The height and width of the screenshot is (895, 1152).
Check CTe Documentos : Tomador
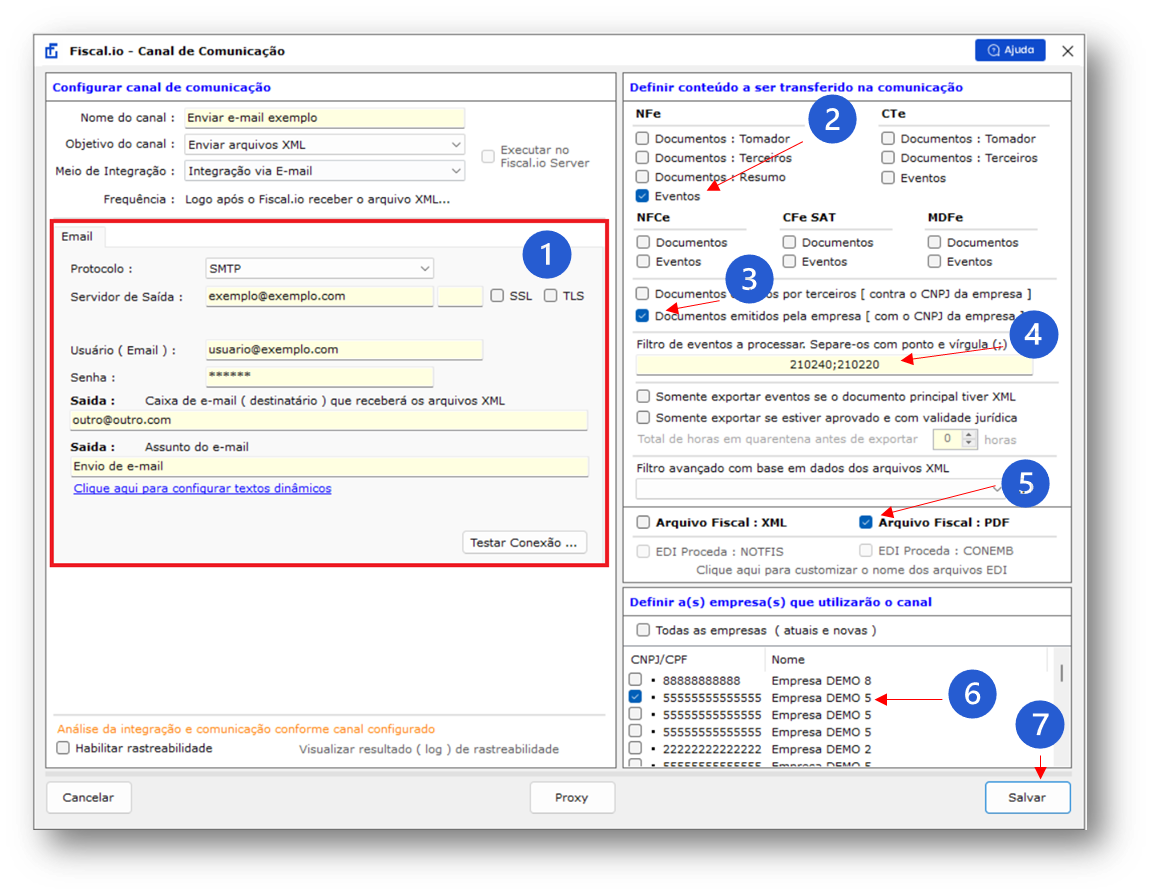tap(888, 138)
